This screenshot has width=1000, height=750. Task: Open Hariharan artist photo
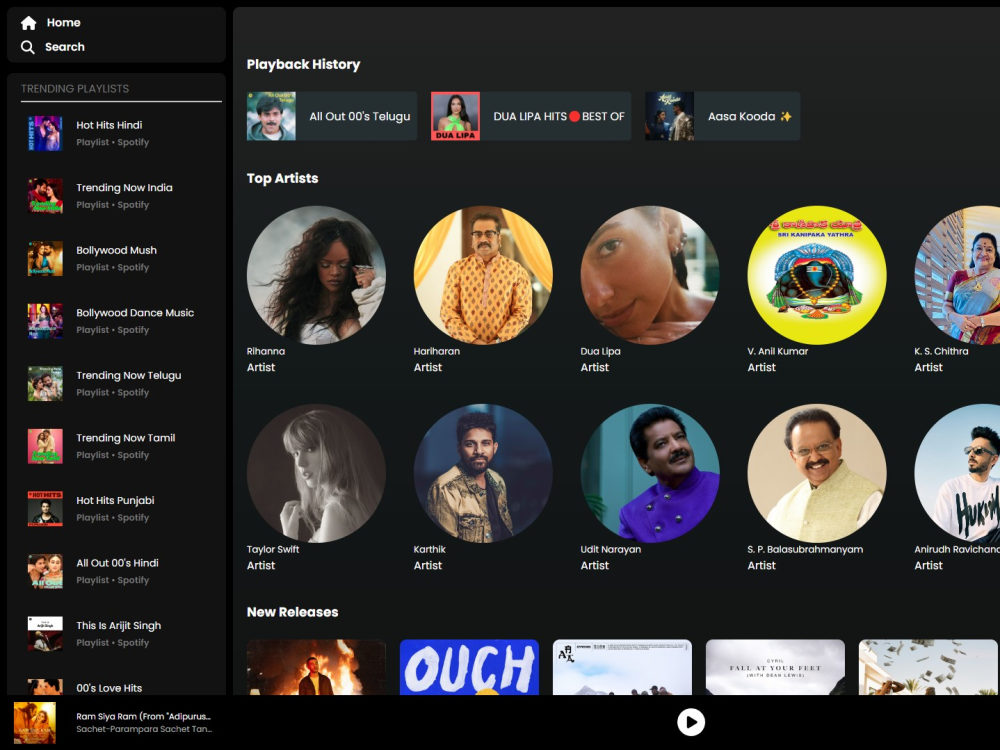[483, 275]
